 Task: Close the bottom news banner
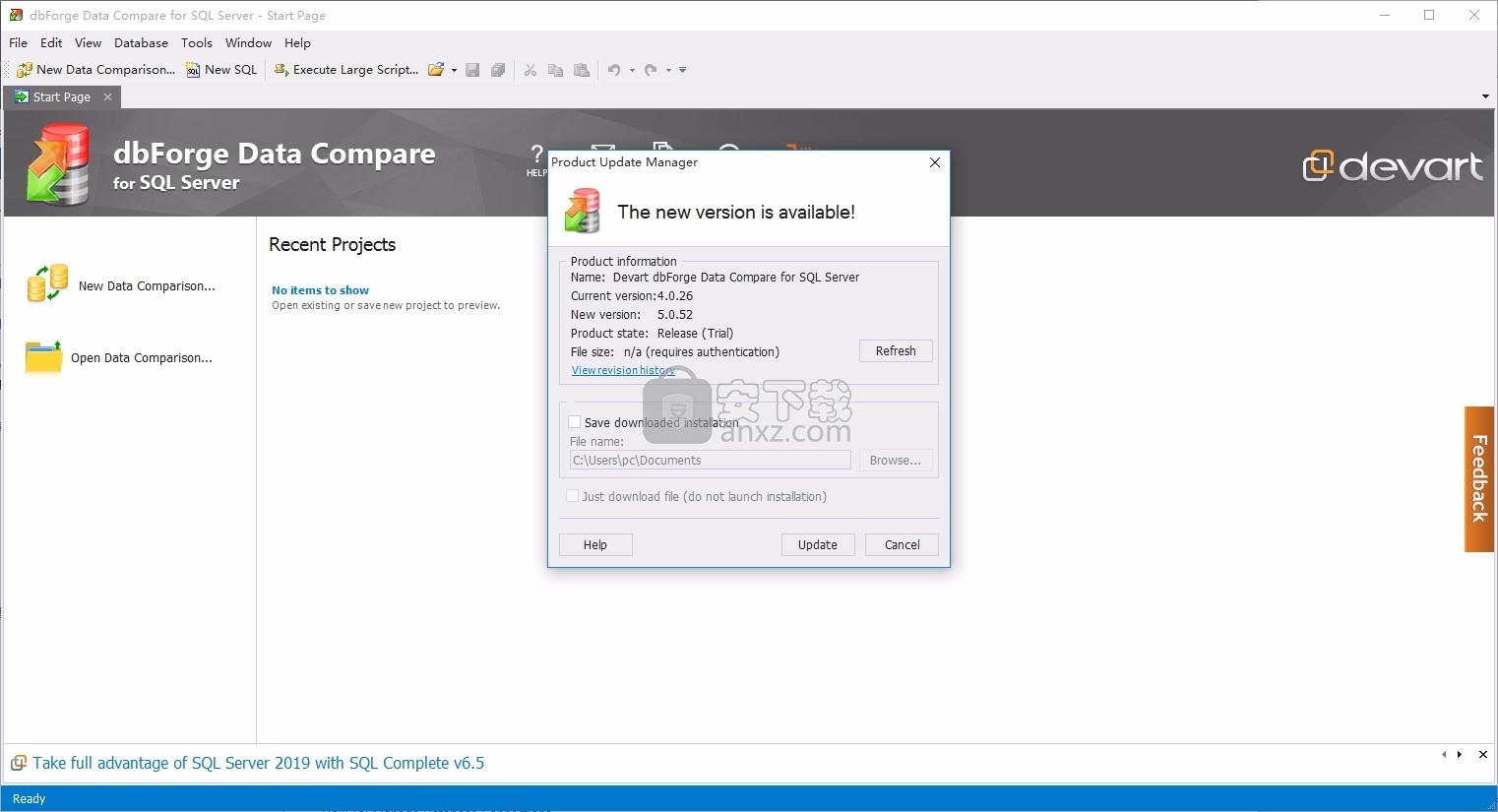(1483, 755)
